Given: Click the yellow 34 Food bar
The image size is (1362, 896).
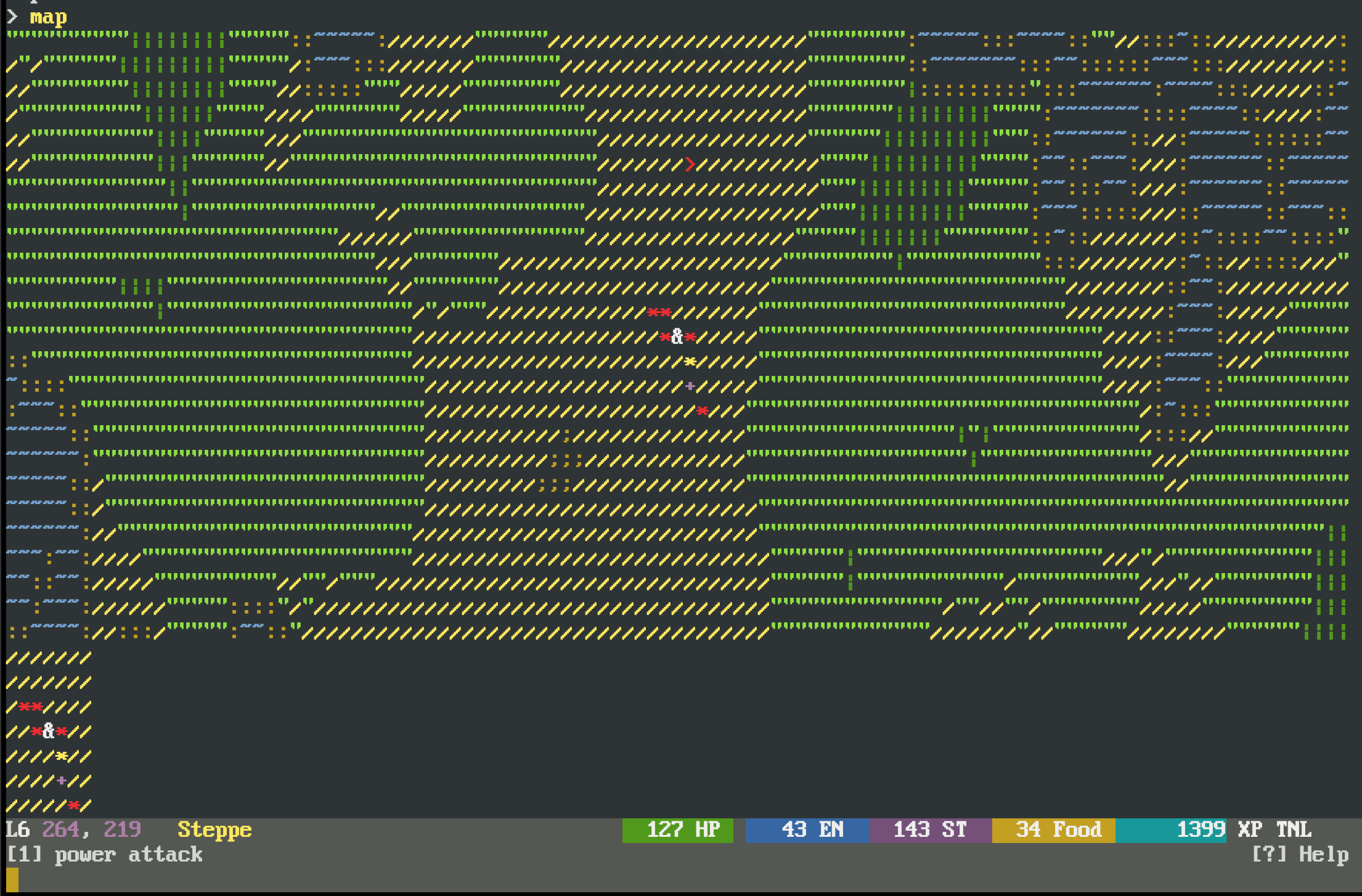Looking at the screenshot, I should (x=1053, y=830).
